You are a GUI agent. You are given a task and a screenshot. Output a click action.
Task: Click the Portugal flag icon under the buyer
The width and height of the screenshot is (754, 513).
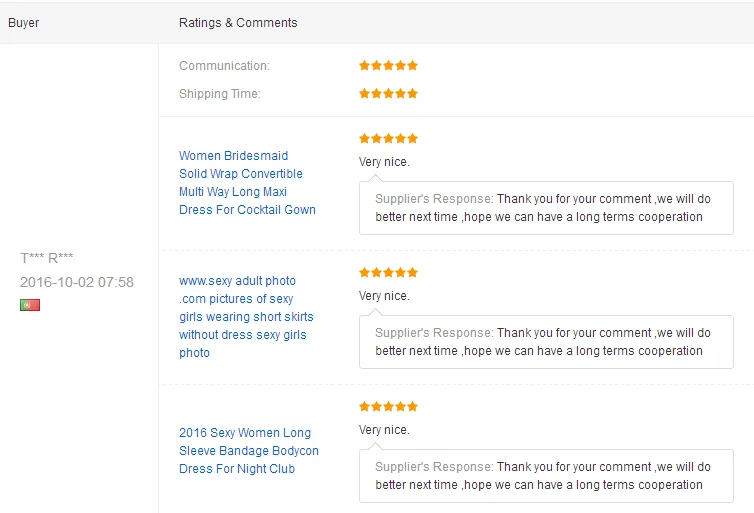(30, 305)
